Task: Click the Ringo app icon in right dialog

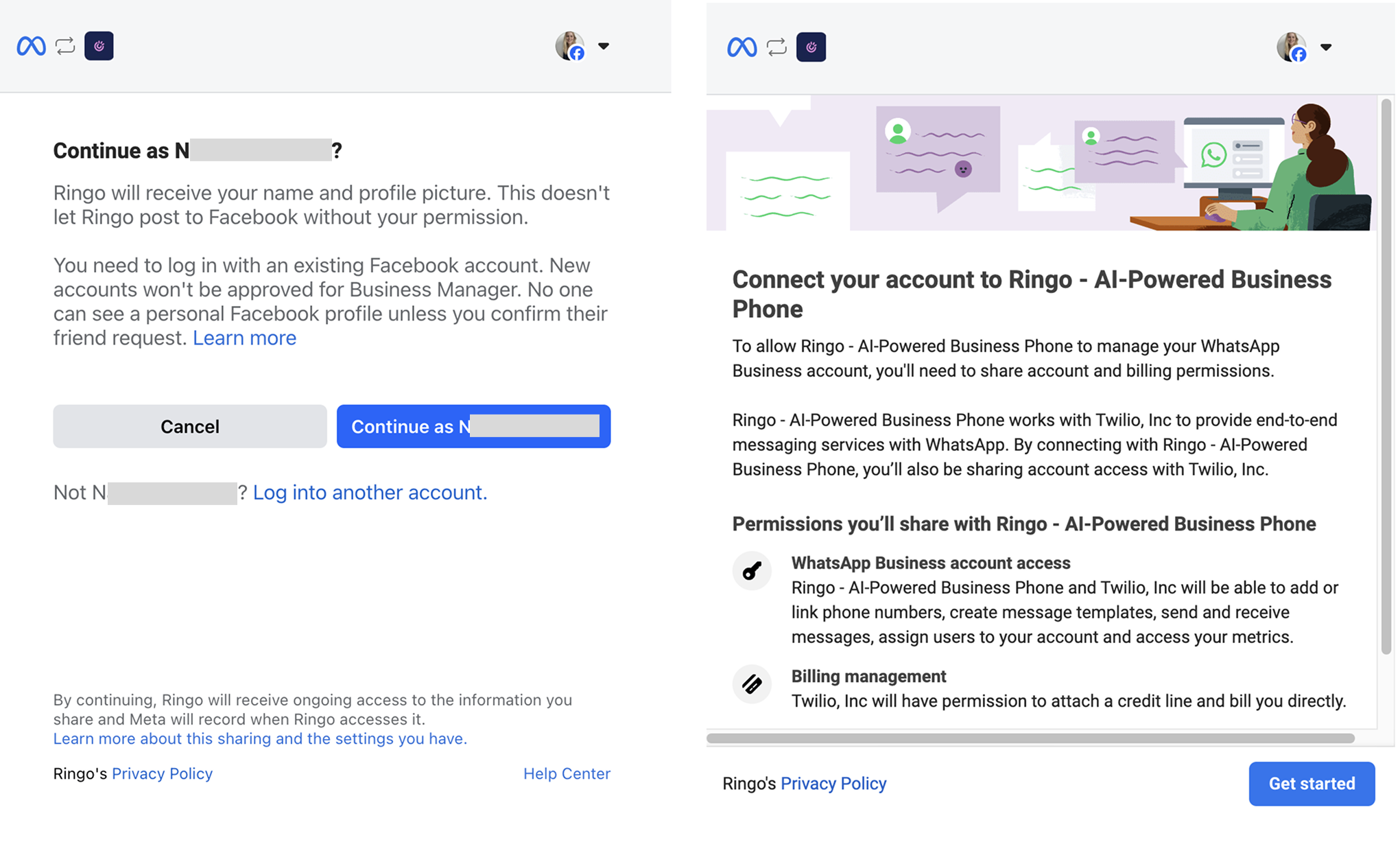Action: [811, 47]
